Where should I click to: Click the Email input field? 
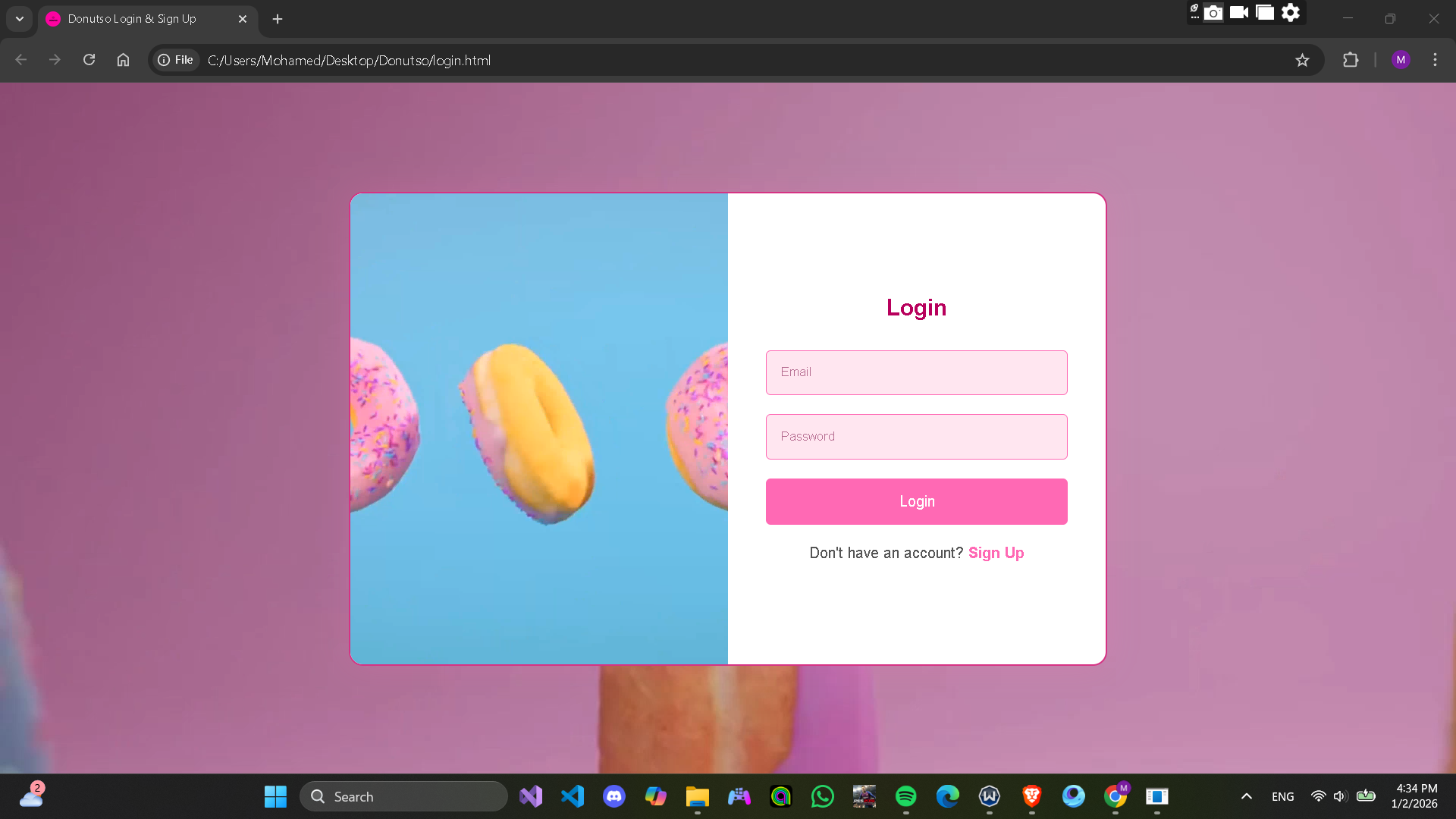coord(916,372)
